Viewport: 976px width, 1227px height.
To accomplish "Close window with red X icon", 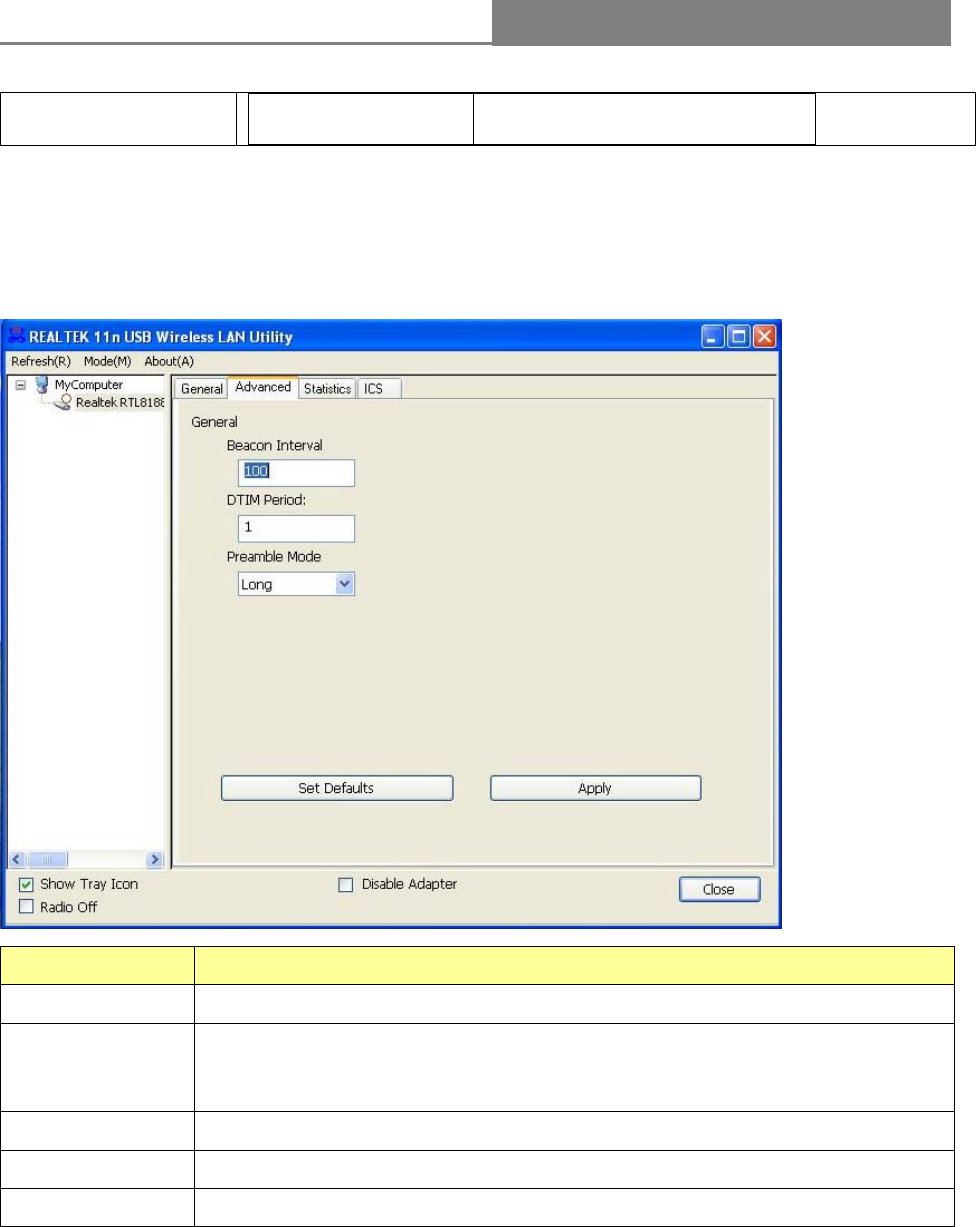I will coord(763,337).
